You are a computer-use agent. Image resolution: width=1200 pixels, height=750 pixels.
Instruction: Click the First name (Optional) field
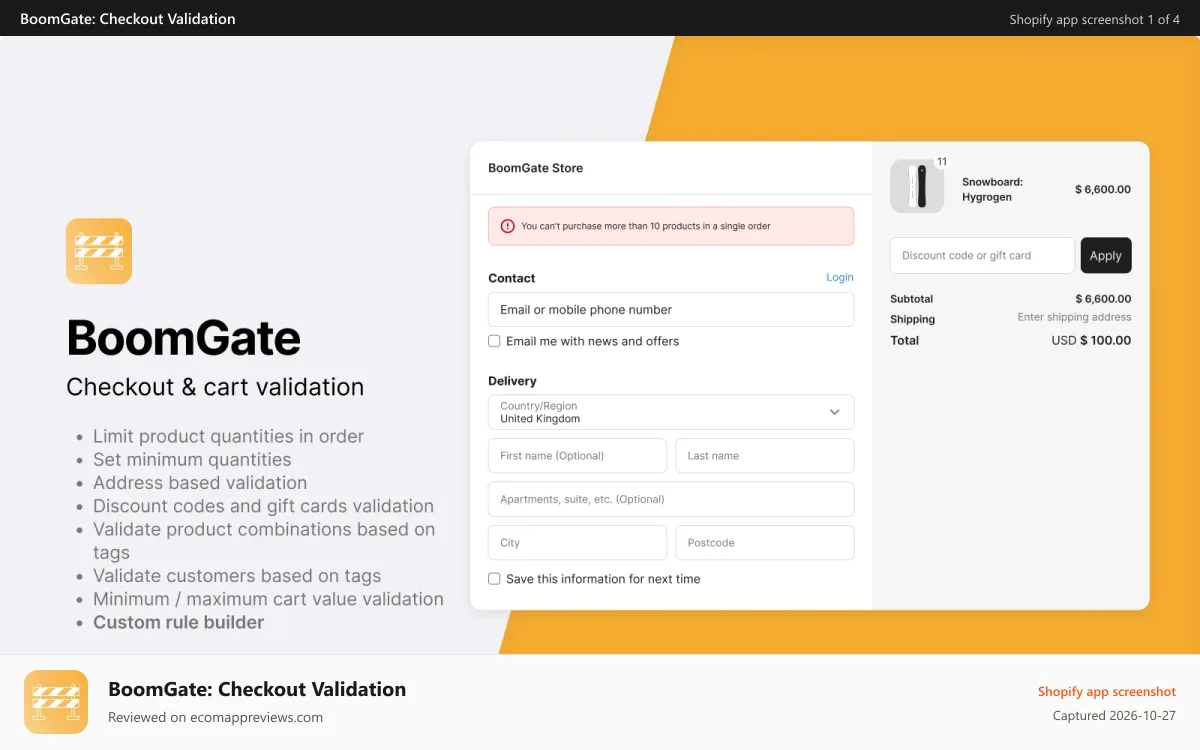coord(577,455)
